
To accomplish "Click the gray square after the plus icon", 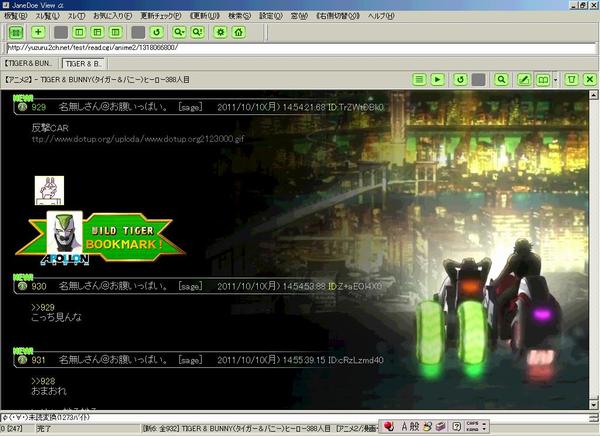I will (x=61, y=33).
